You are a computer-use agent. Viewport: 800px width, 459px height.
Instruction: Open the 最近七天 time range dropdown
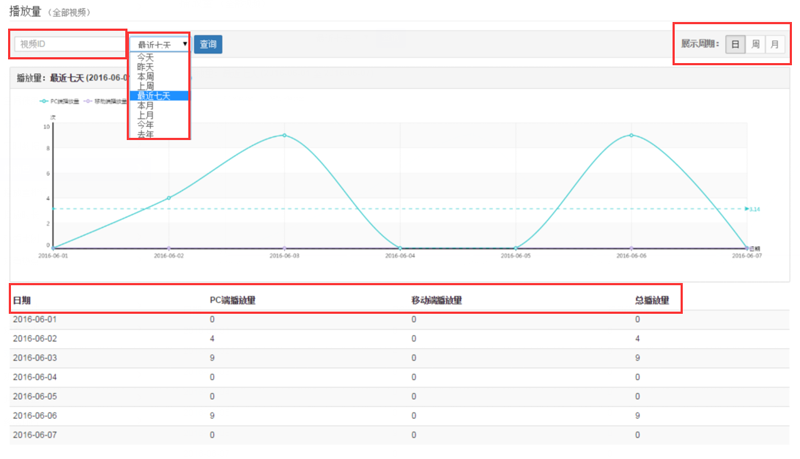click(x=158, y=45)
